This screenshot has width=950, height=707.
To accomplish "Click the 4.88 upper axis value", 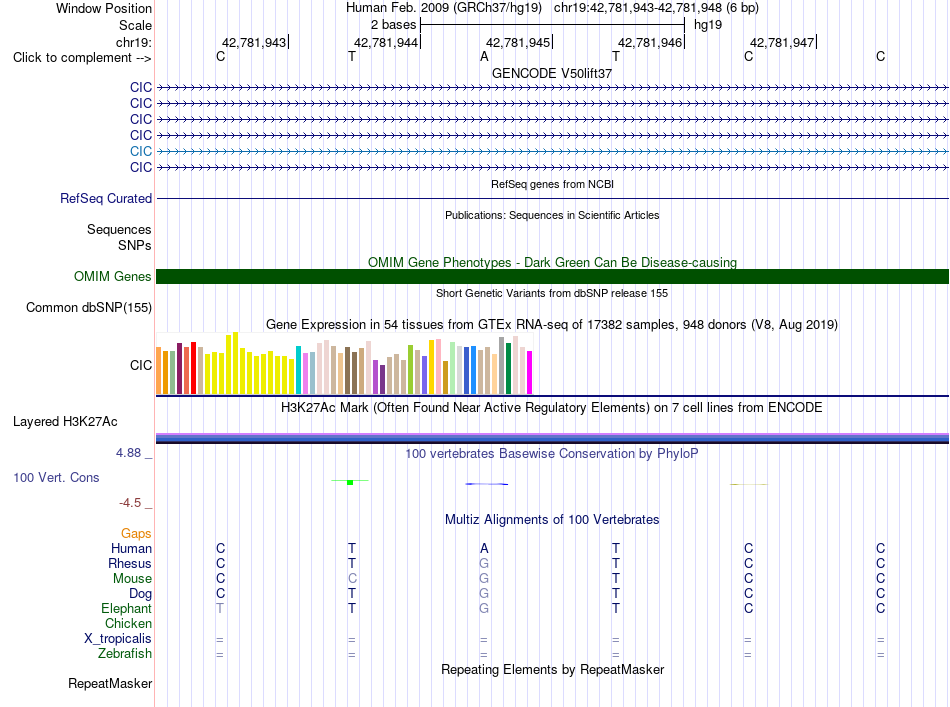I will coord(128,453).
